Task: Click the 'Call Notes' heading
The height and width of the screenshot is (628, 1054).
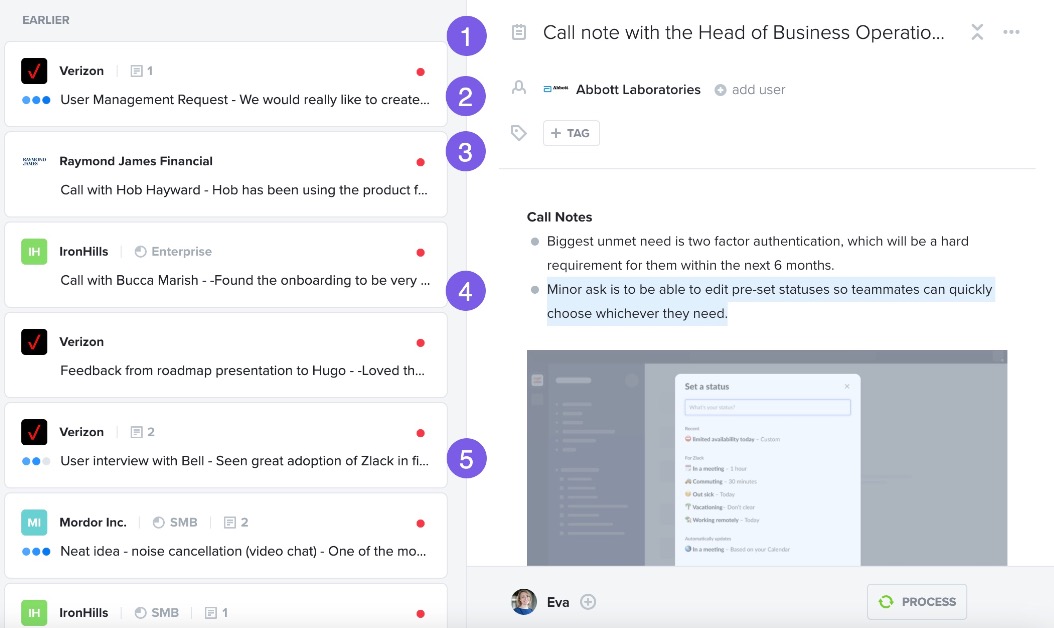Action: (559, 217)
